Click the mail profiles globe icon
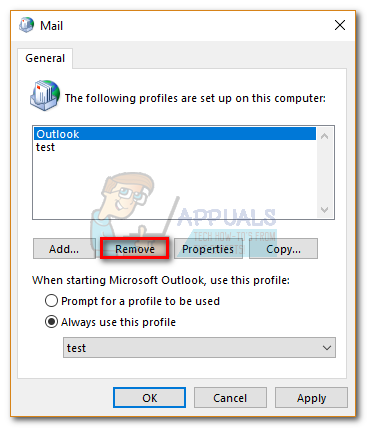The height and width of the screenshot is (428, 367). 45,95
